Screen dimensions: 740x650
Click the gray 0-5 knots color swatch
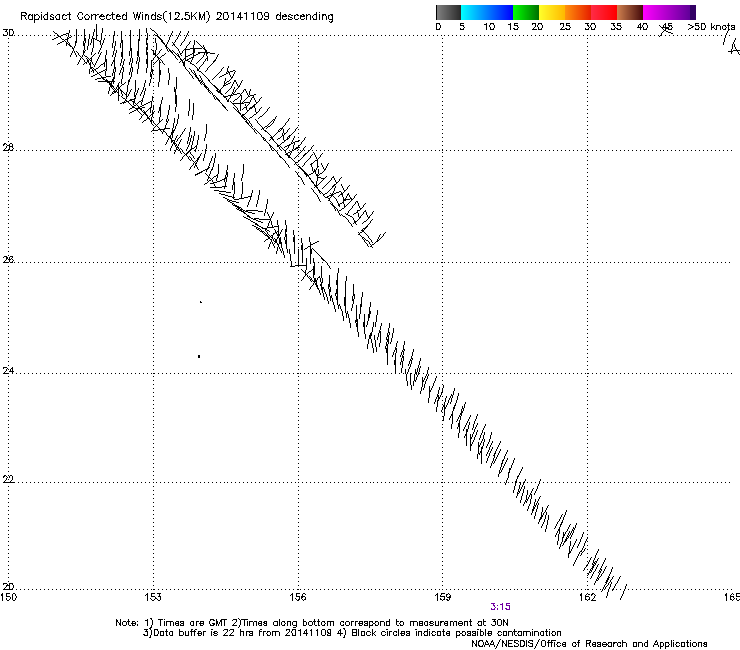[448, 12]
